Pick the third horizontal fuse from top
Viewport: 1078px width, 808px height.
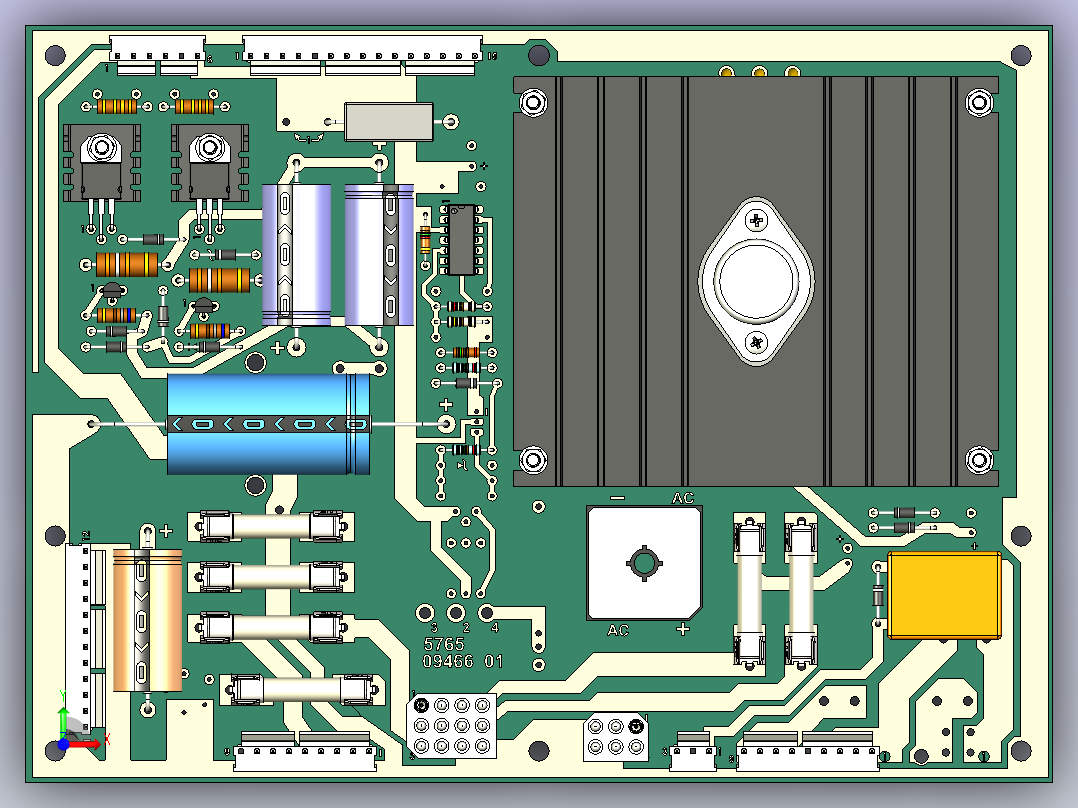(x=271, y=628)
